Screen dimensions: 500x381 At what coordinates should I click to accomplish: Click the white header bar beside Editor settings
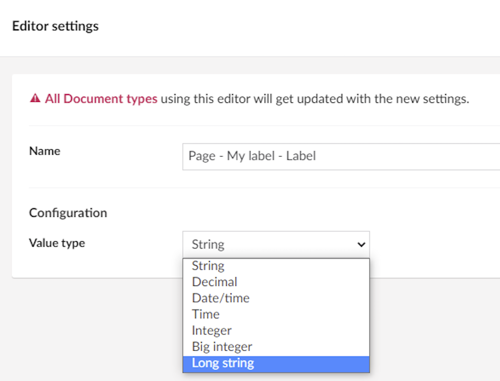(x=300, y=28)
